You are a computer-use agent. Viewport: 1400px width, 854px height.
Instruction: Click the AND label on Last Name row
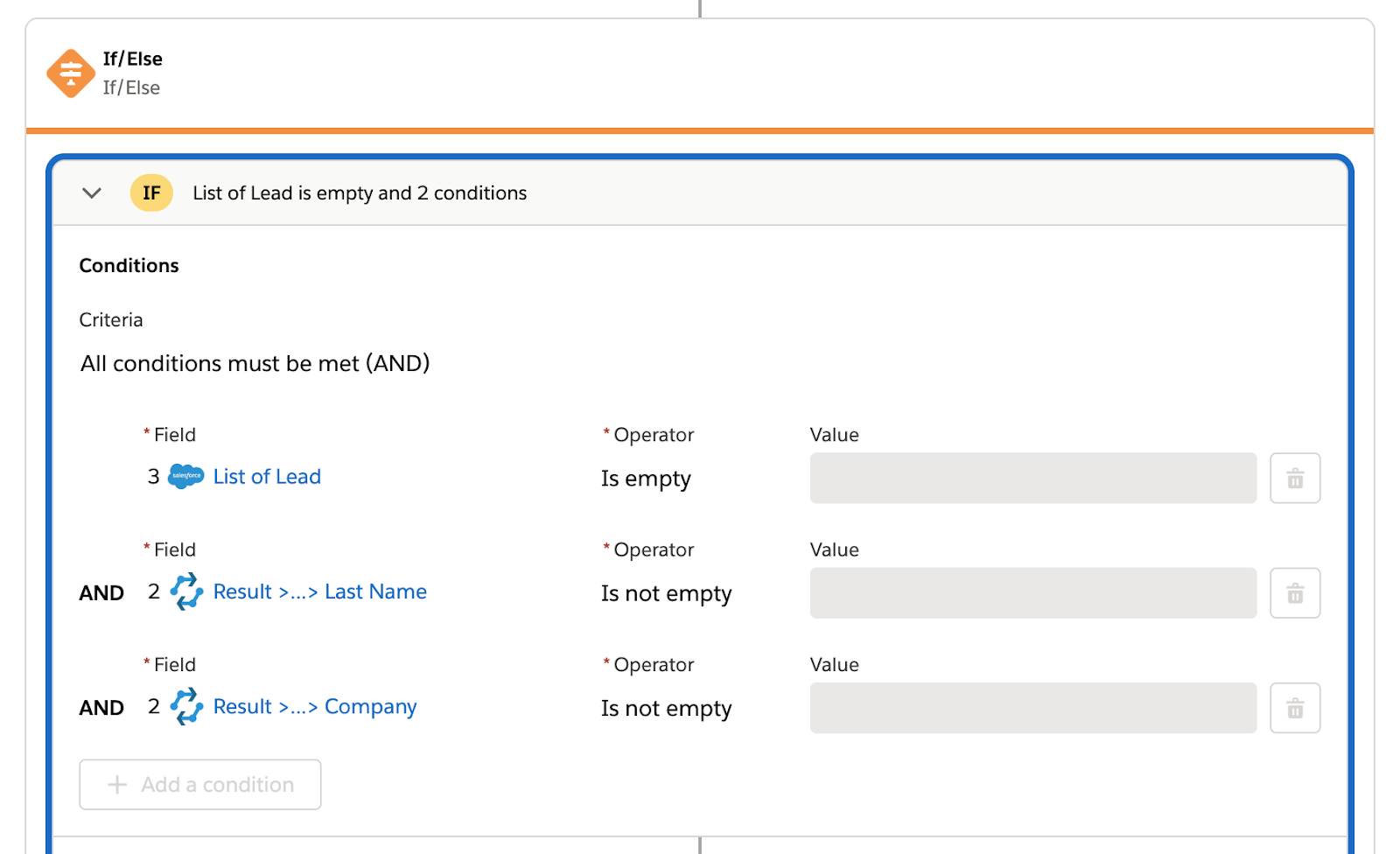point(101,593)
